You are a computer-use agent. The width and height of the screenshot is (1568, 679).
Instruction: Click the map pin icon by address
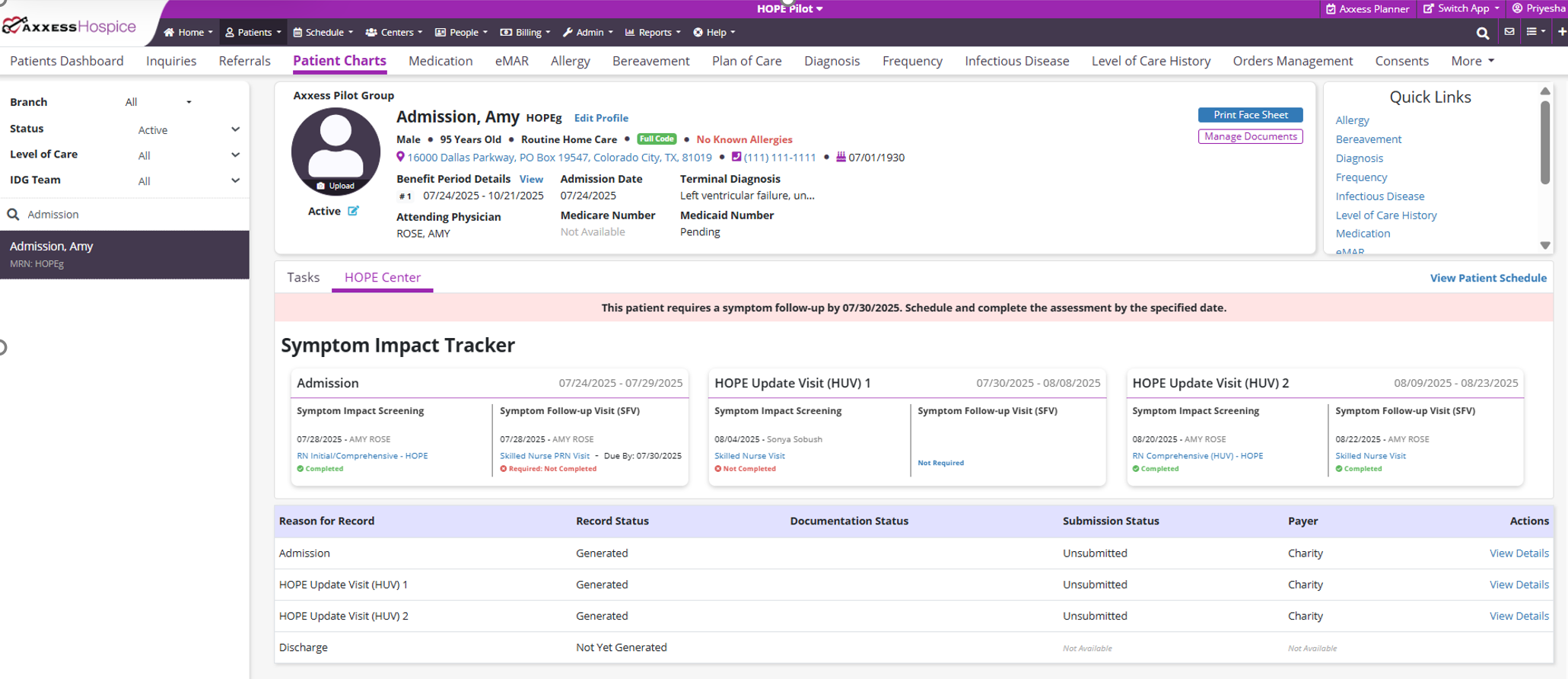pyautogui.click(x=400, y=157)
